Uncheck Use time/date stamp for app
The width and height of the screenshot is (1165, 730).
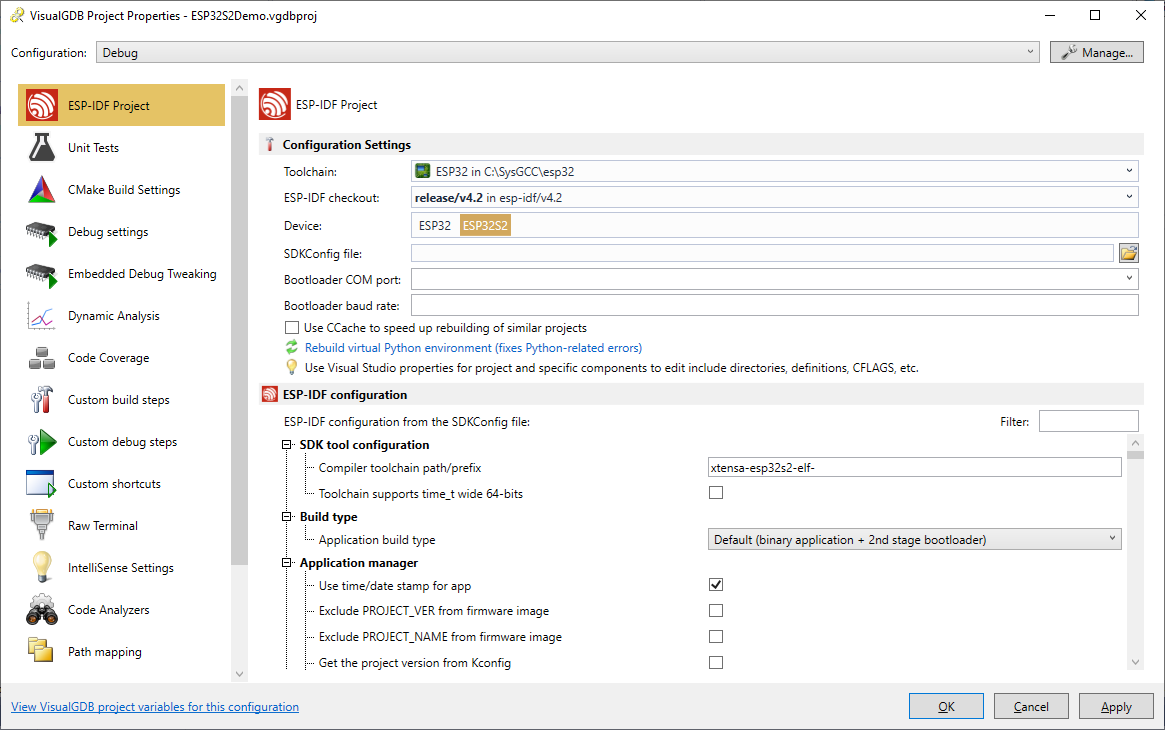tap(715, 584)
